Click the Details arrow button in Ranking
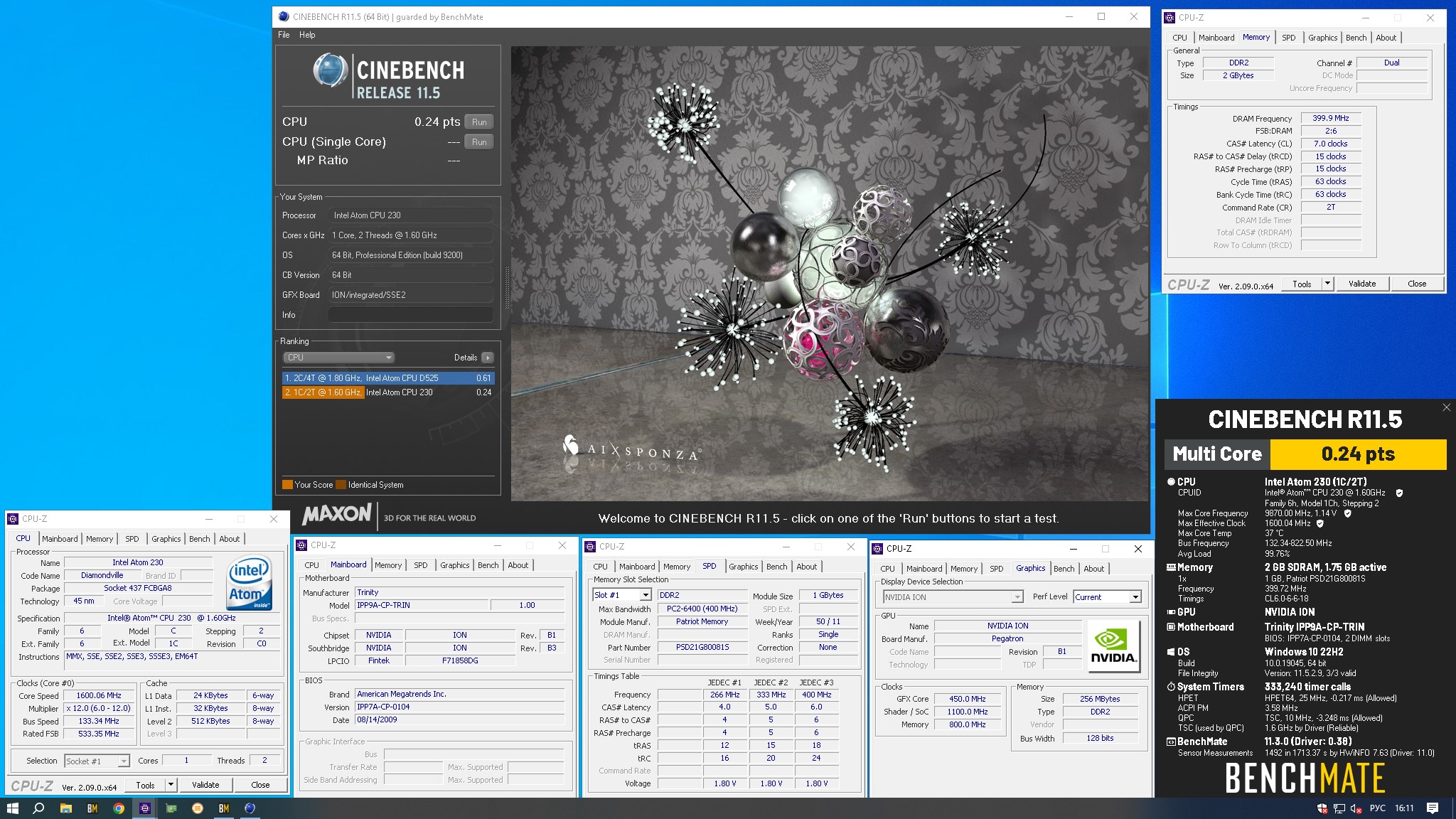The image size is (1456, 819). (487, 358)
